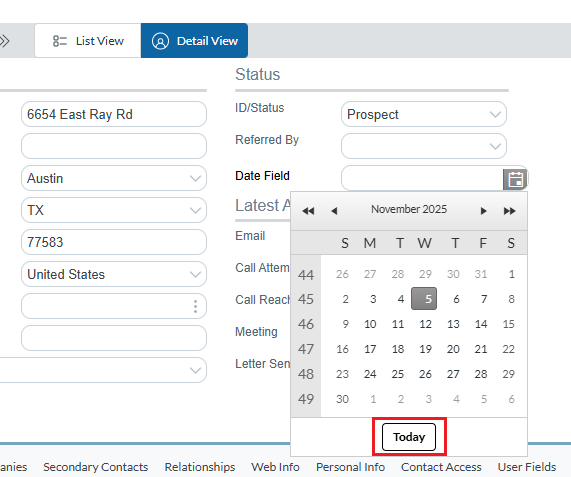Switch to List View tab

pyautogui.click(x=88, y=40)
